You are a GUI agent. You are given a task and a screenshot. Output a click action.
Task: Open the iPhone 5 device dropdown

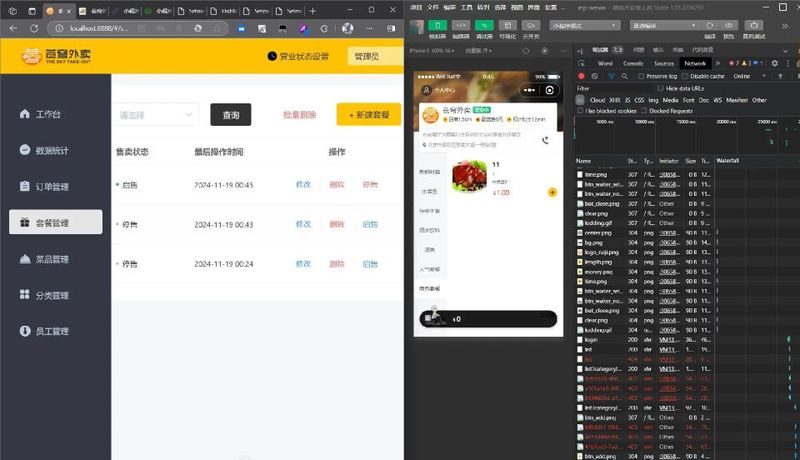point(433,50)
